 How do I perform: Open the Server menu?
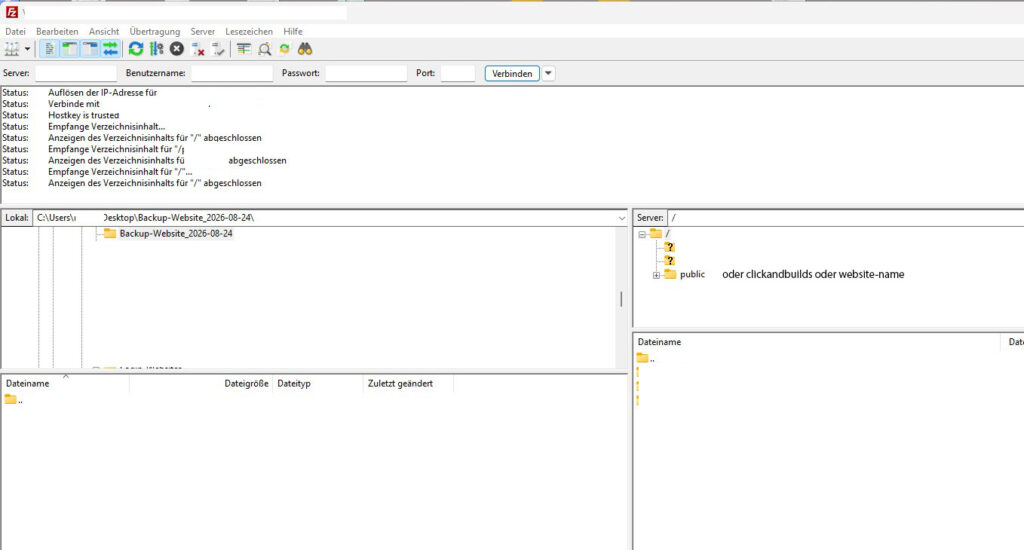[x=202, y=31]
